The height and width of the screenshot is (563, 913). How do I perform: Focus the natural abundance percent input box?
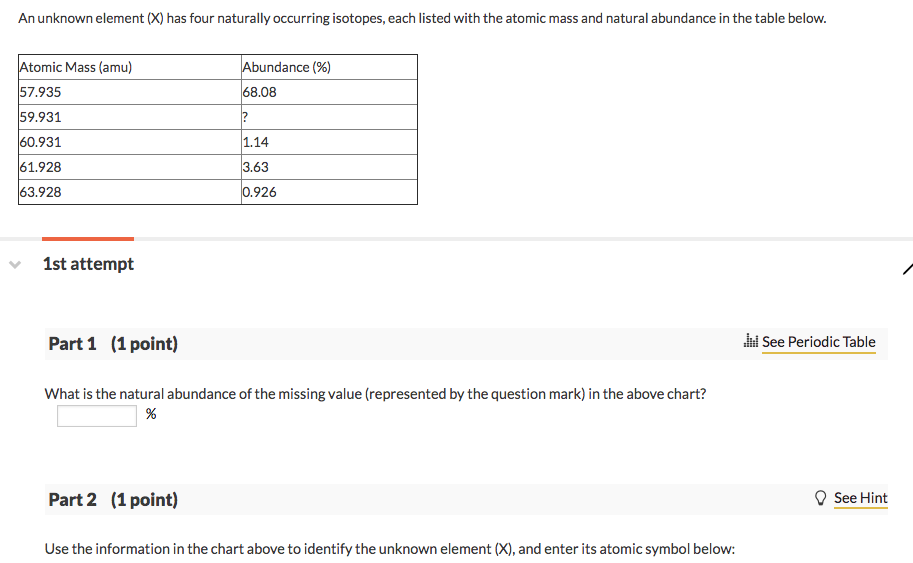pos(97,415)
